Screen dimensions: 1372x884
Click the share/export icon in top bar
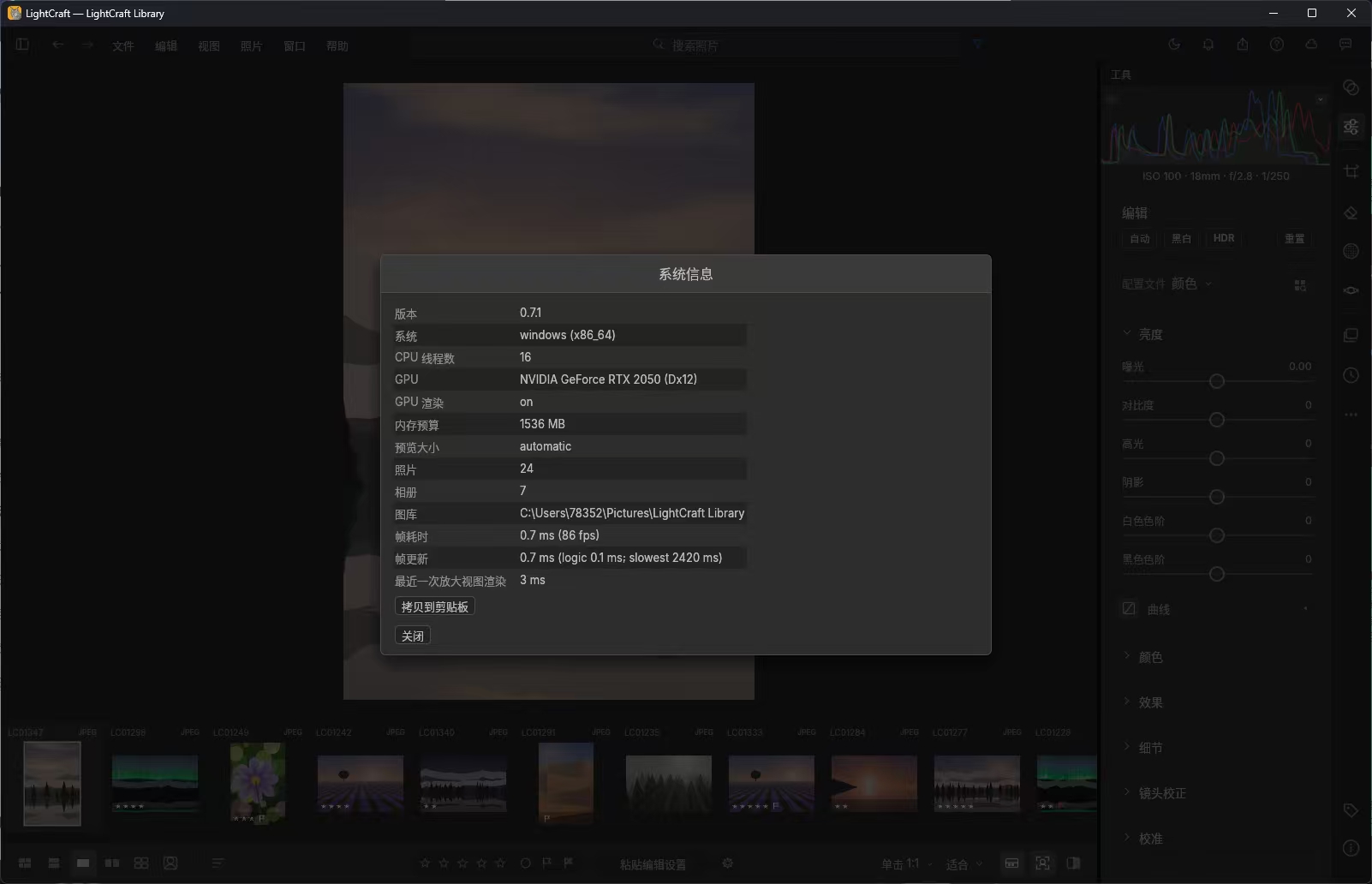pyautogui.click(x=1243, y=45)
